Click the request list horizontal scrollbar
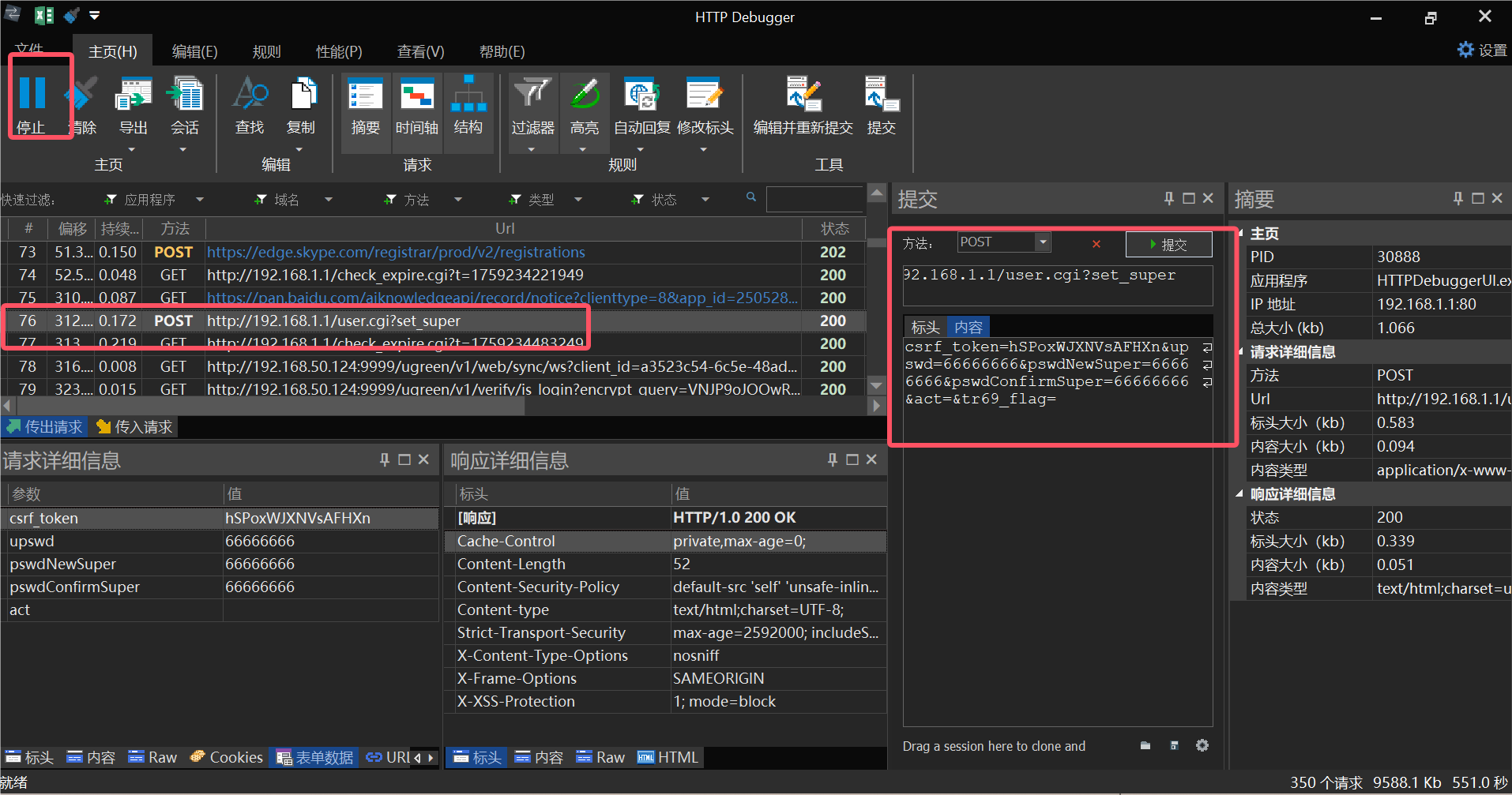 coord(269,406)
